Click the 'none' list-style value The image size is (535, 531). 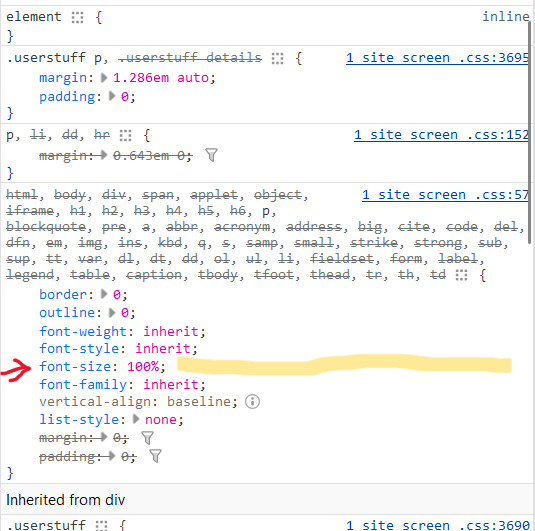pos(161,420)
